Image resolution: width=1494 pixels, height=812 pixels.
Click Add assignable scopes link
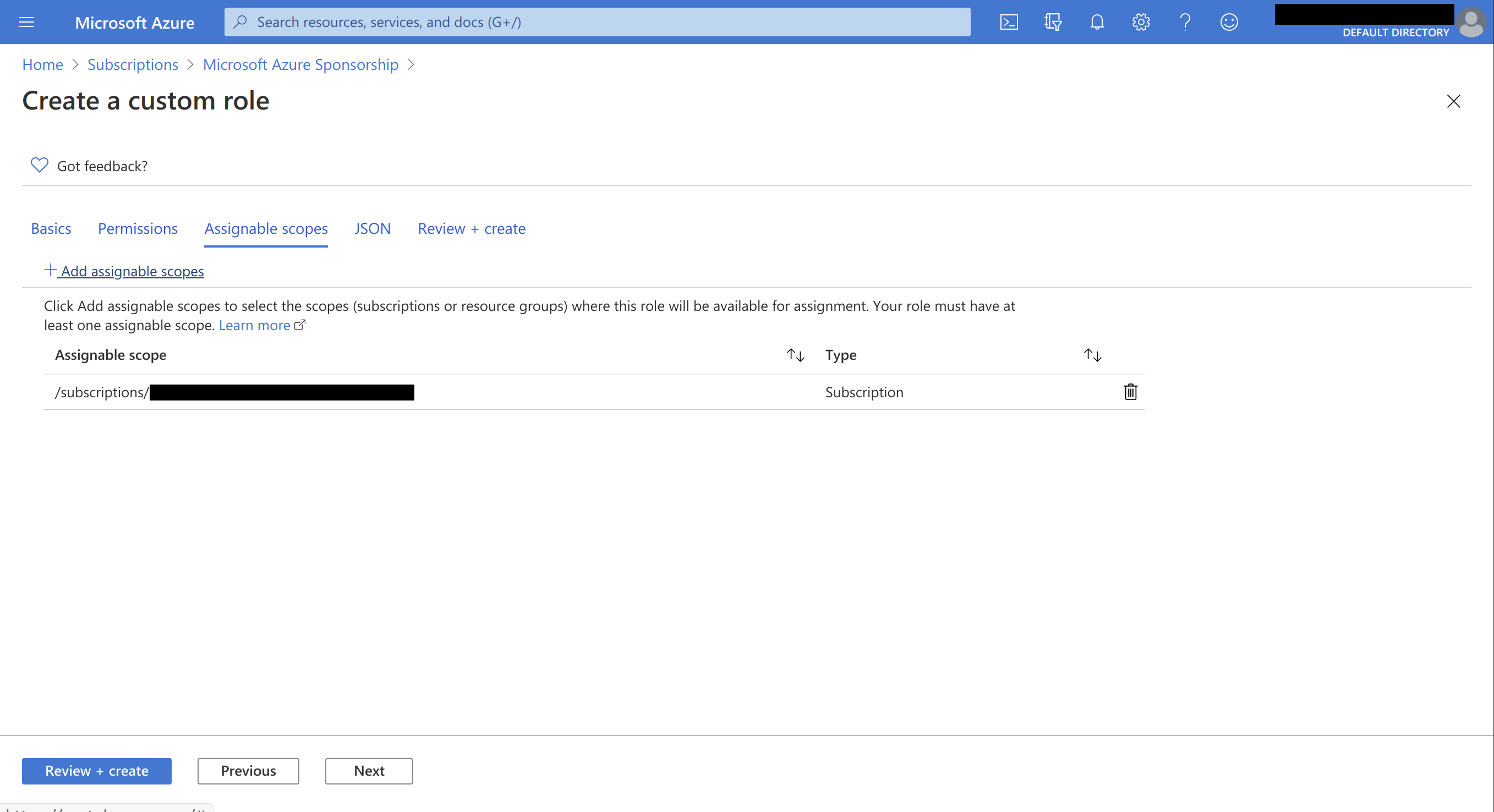(124, 271)
